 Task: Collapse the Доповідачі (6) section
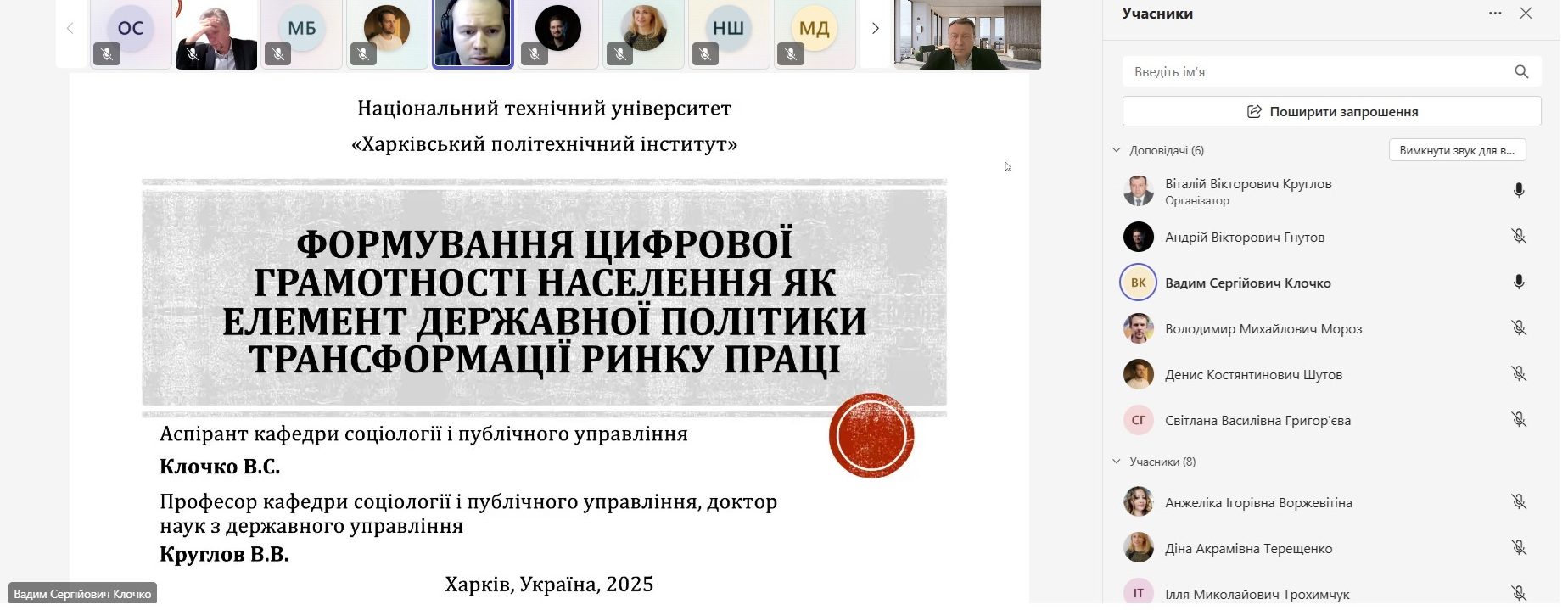click(1117, 150)
